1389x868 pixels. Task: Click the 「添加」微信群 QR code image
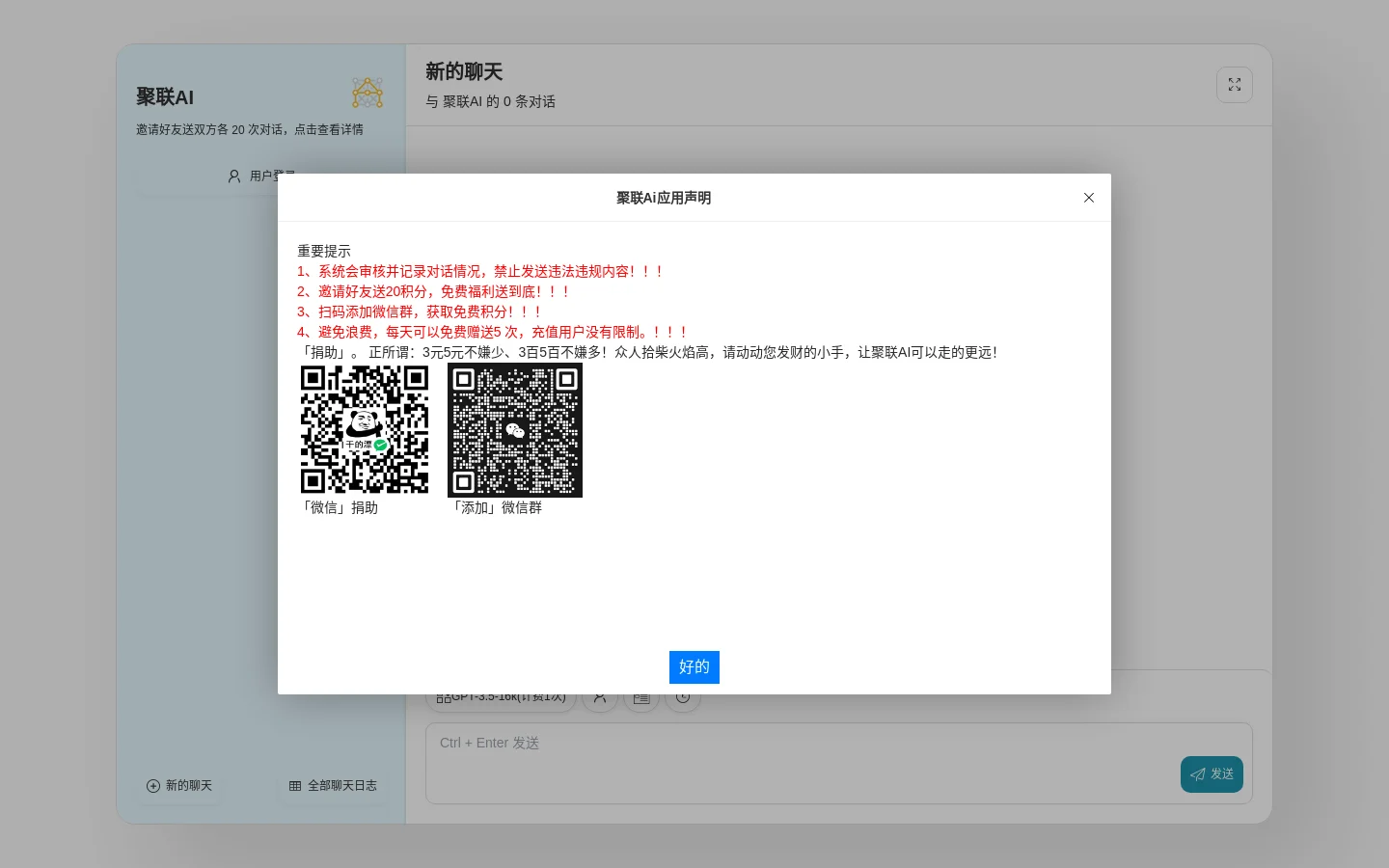click(515, 430)
